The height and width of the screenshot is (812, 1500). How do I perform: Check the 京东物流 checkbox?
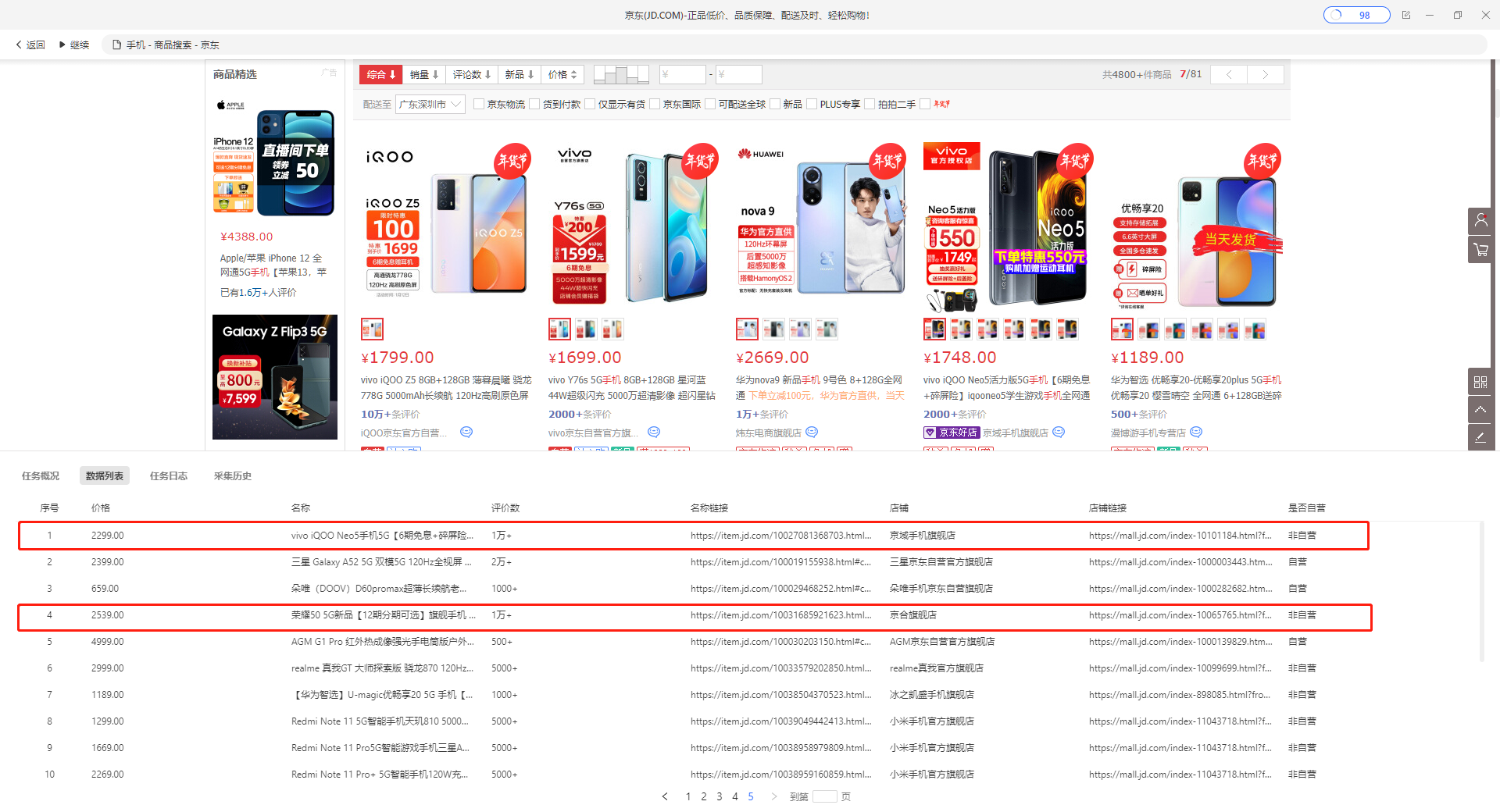[479, 104]
